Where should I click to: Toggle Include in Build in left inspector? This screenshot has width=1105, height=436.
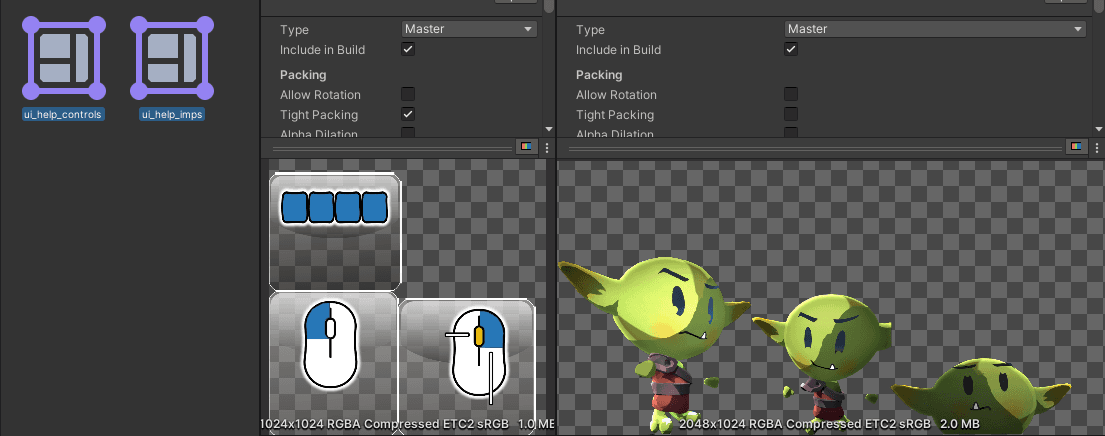pyautogui.click(x=407, y=49)
